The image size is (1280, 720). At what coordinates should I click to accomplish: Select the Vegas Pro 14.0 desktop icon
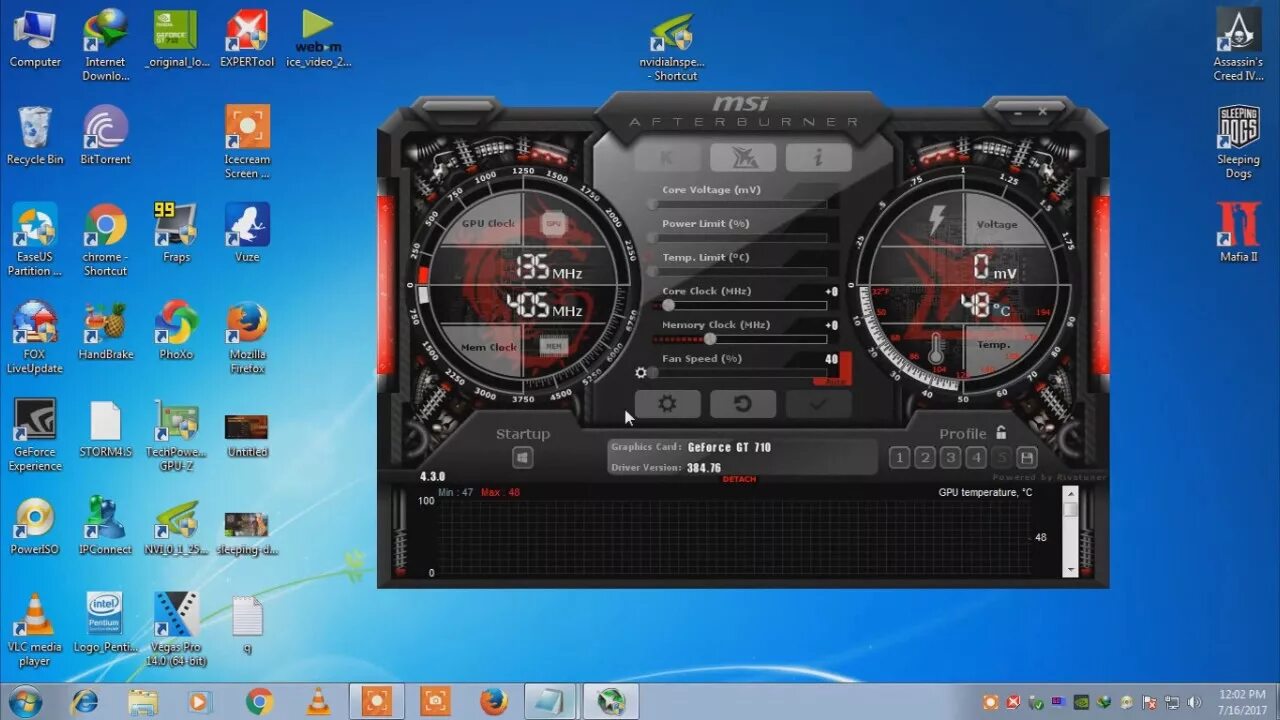click(x=176, y=630)
